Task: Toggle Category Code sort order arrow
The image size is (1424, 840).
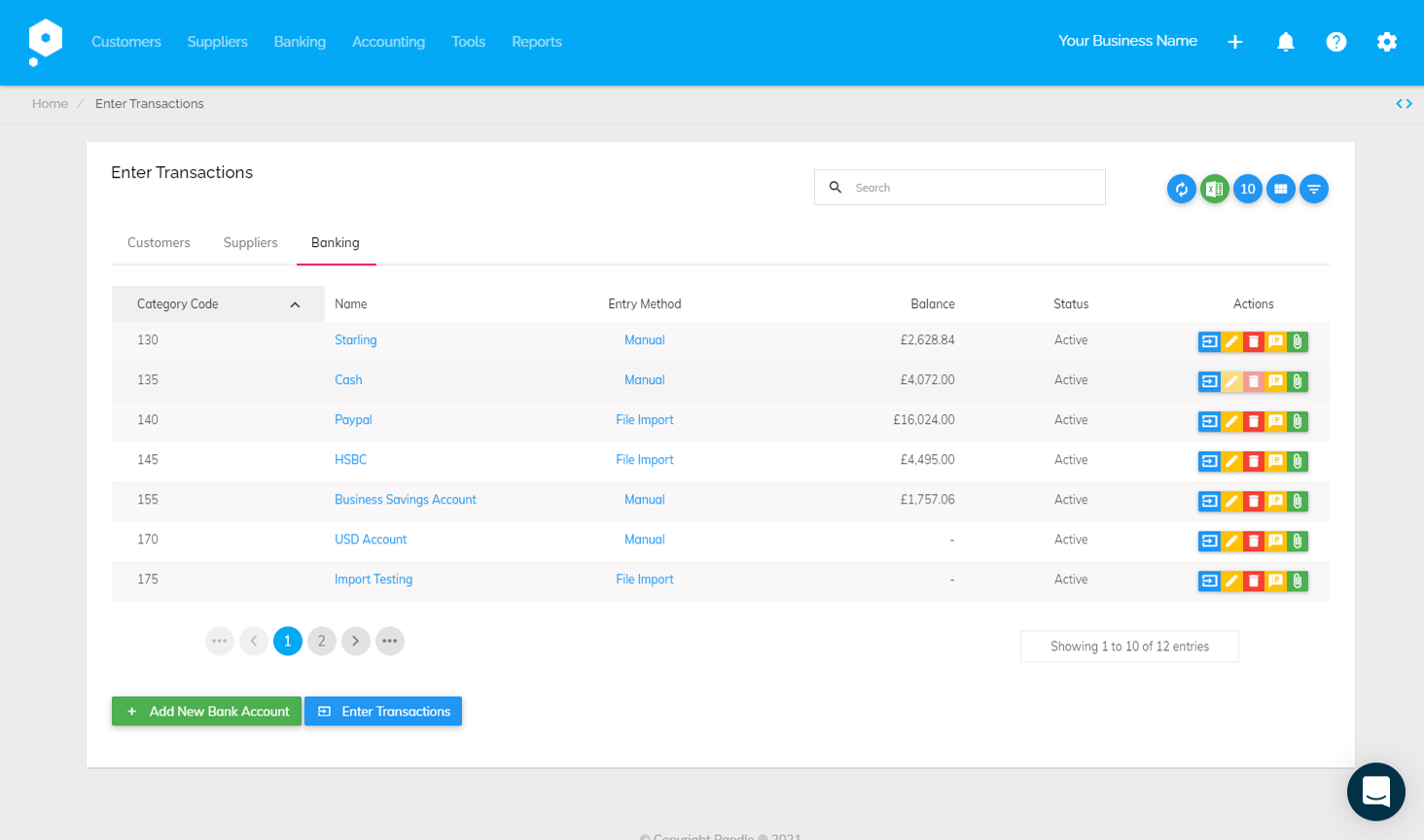Action: 295,304
